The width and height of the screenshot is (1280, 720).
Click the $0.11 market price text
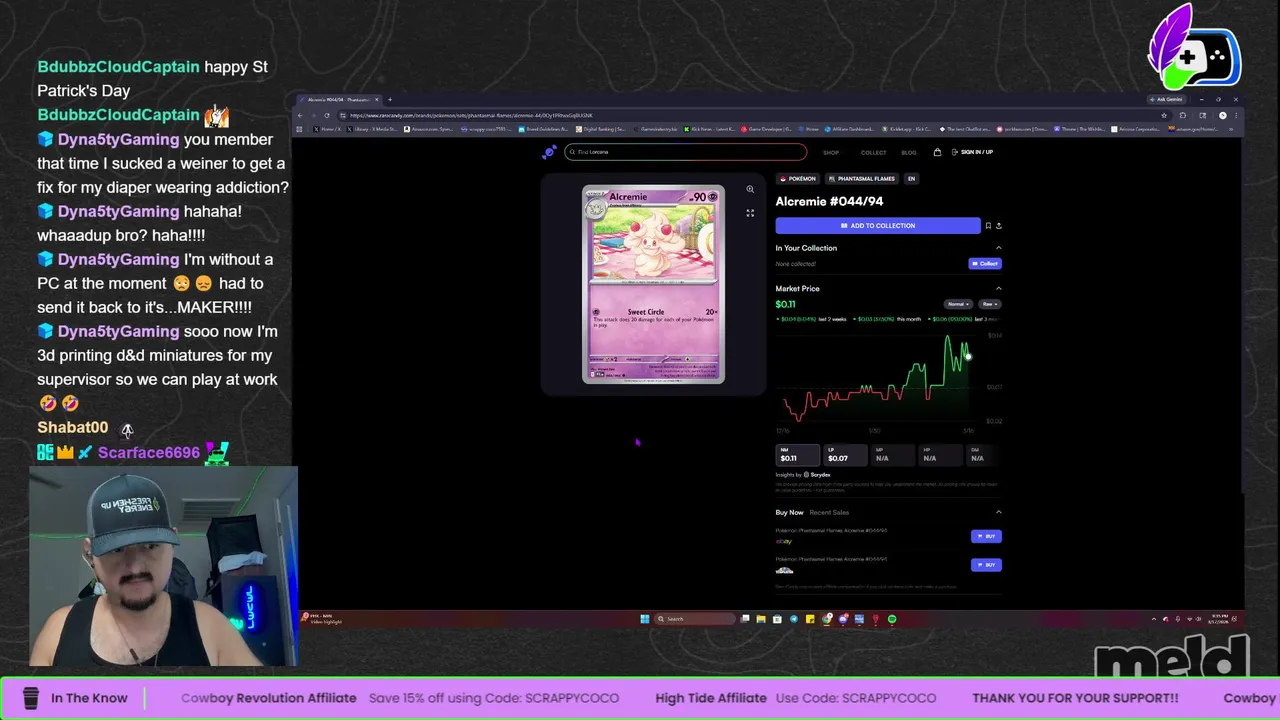point(786,304)
